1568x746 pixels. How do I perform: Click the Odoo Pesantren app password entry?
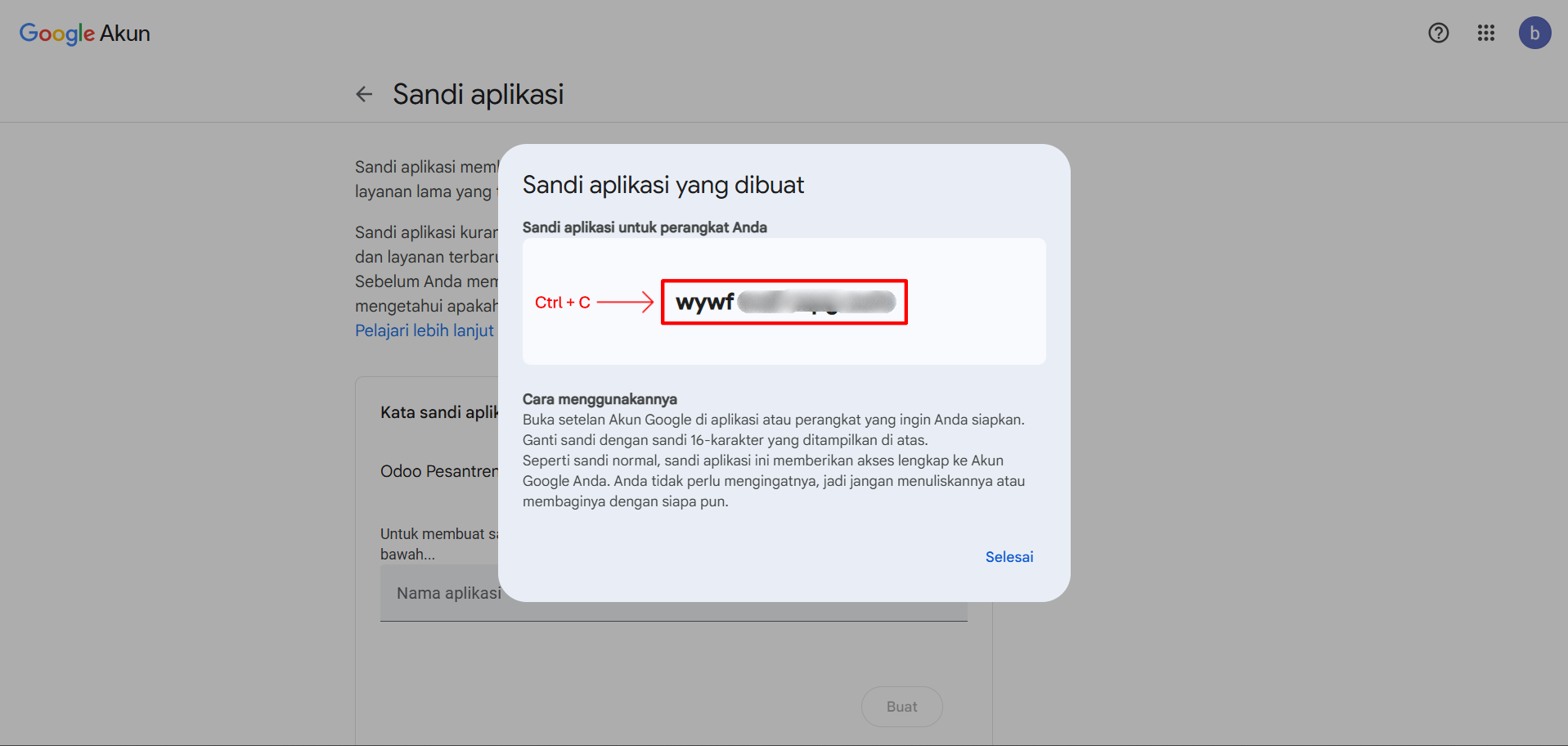(438, 471)
